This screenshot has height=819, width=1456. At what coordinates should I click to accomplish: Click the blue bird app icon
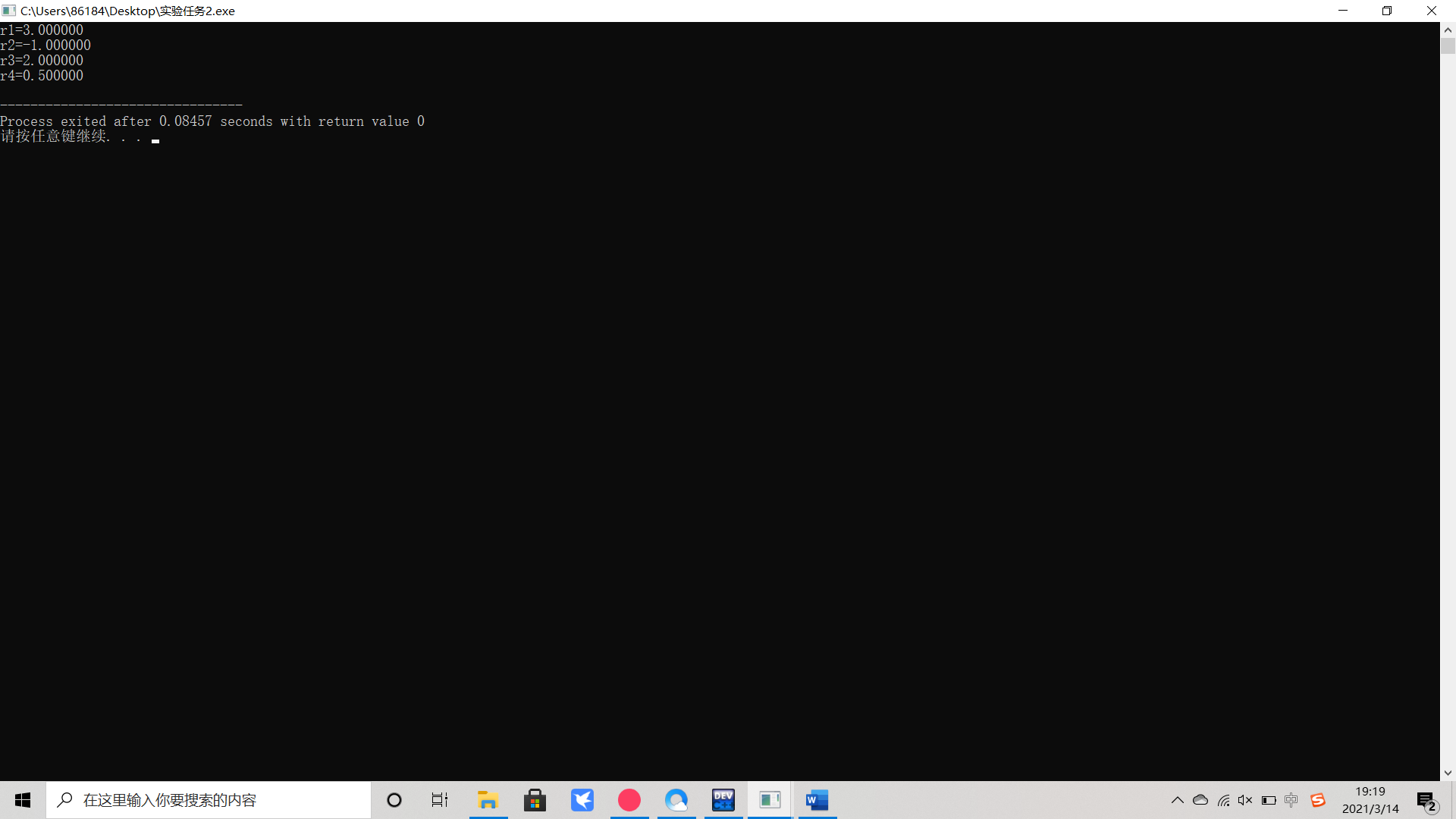[582, 800]
